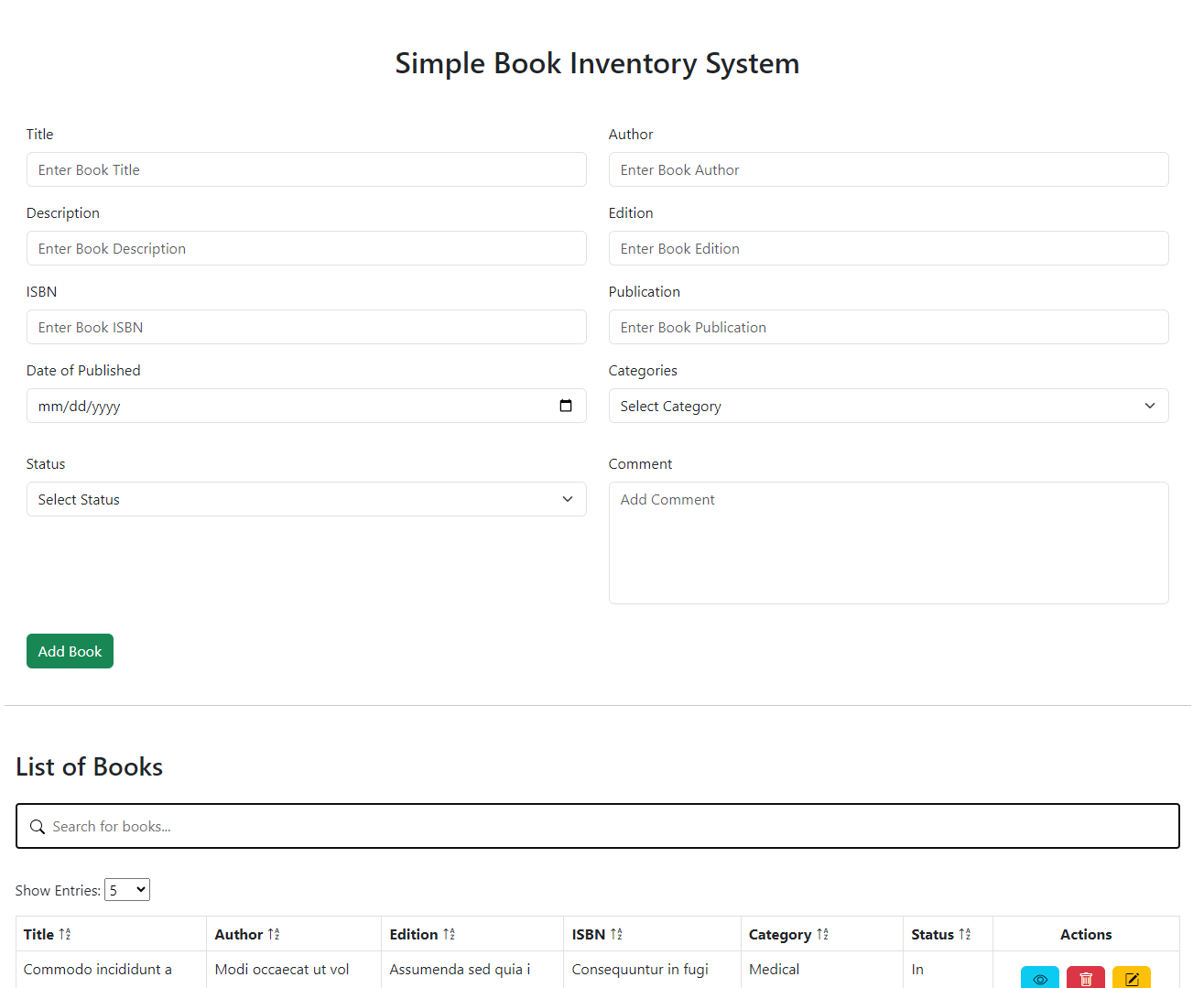Viewport: 1204px width, 988px height.
Task: Sort the table by Author column
Action: click(274, 934)
